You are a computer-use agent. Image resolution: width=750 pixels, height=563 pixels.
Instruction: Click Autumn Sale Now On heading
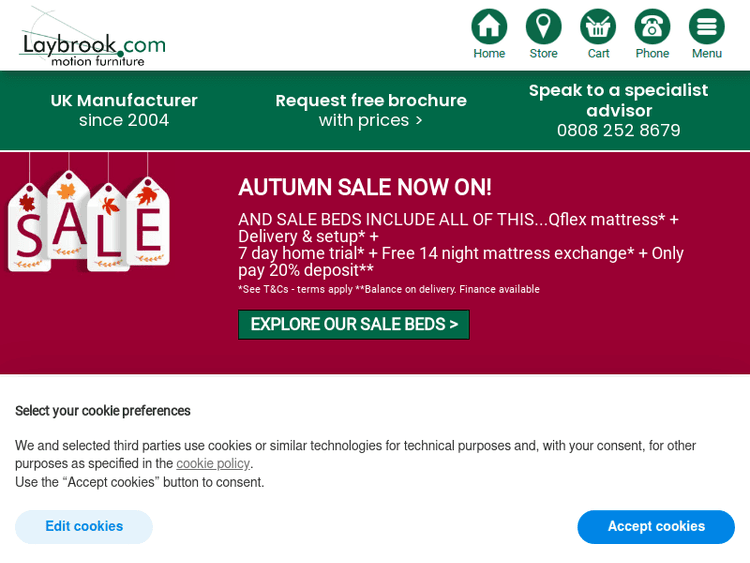click(365, 187)
